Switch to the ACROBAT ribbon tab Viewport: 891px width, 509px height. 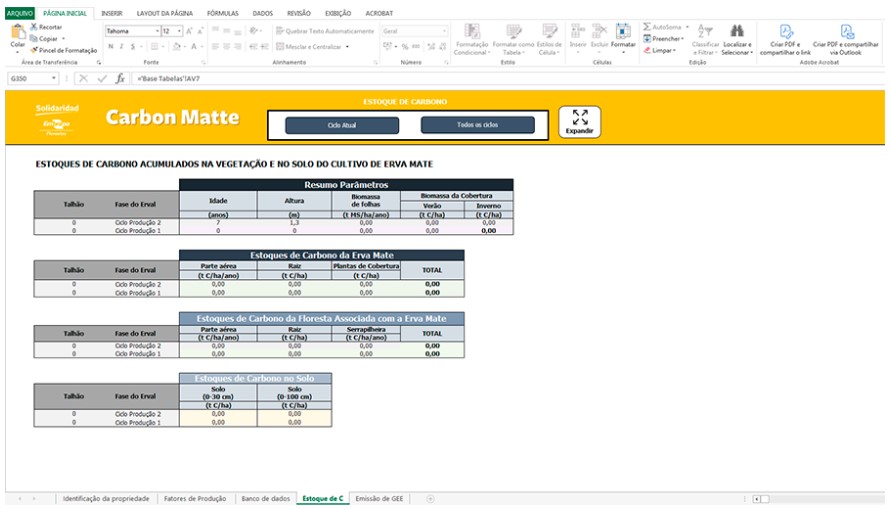click(379, 13)
